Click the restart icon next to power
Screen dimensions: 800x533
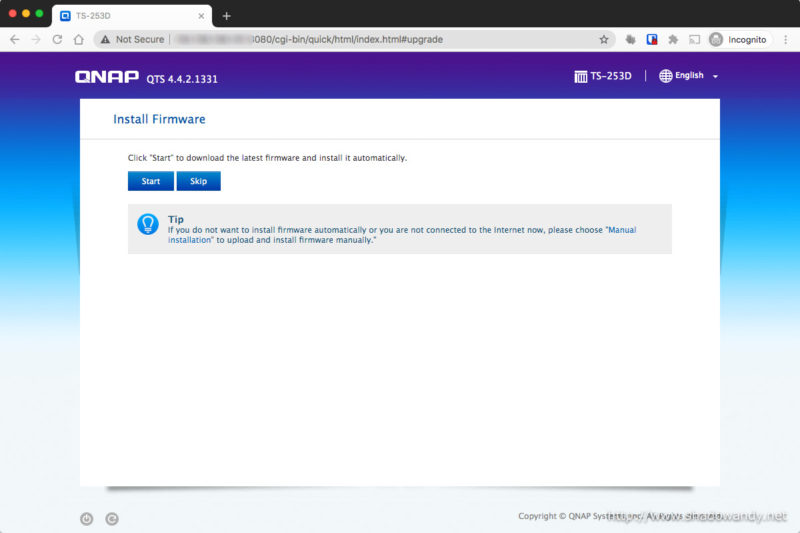click(x=112, y=518)
